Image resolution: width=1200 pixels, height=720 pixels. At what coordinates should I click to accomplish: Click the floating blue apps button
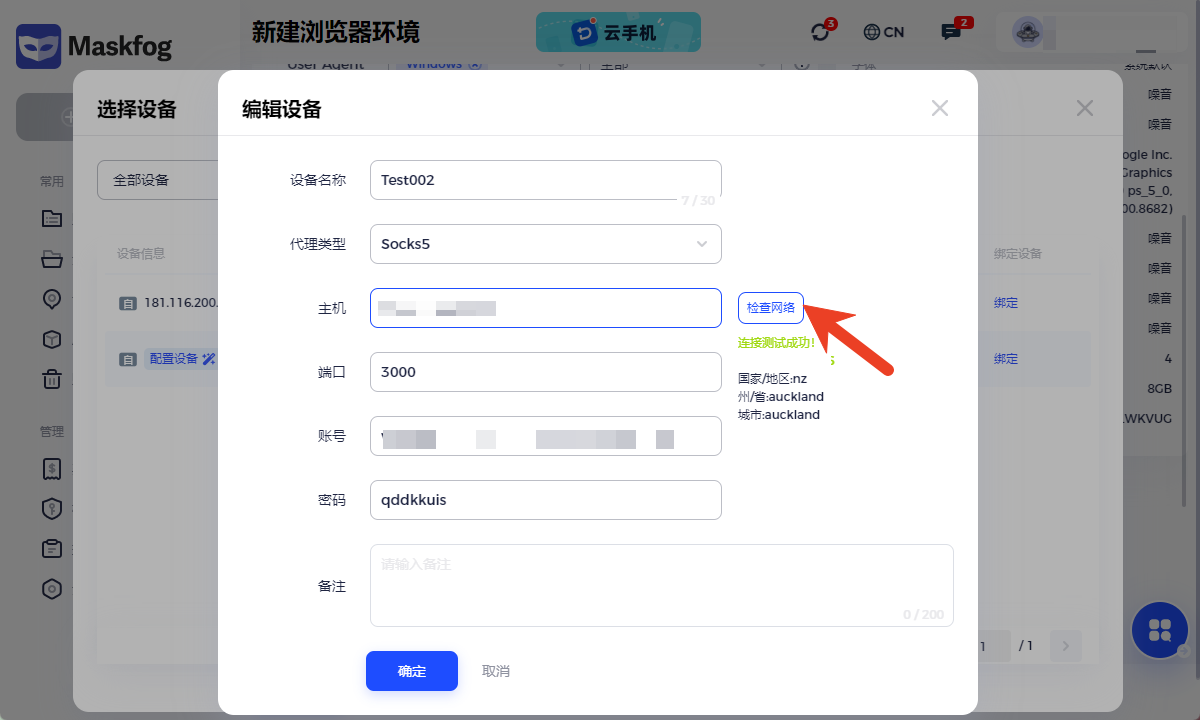click(x=1159, y=630)
